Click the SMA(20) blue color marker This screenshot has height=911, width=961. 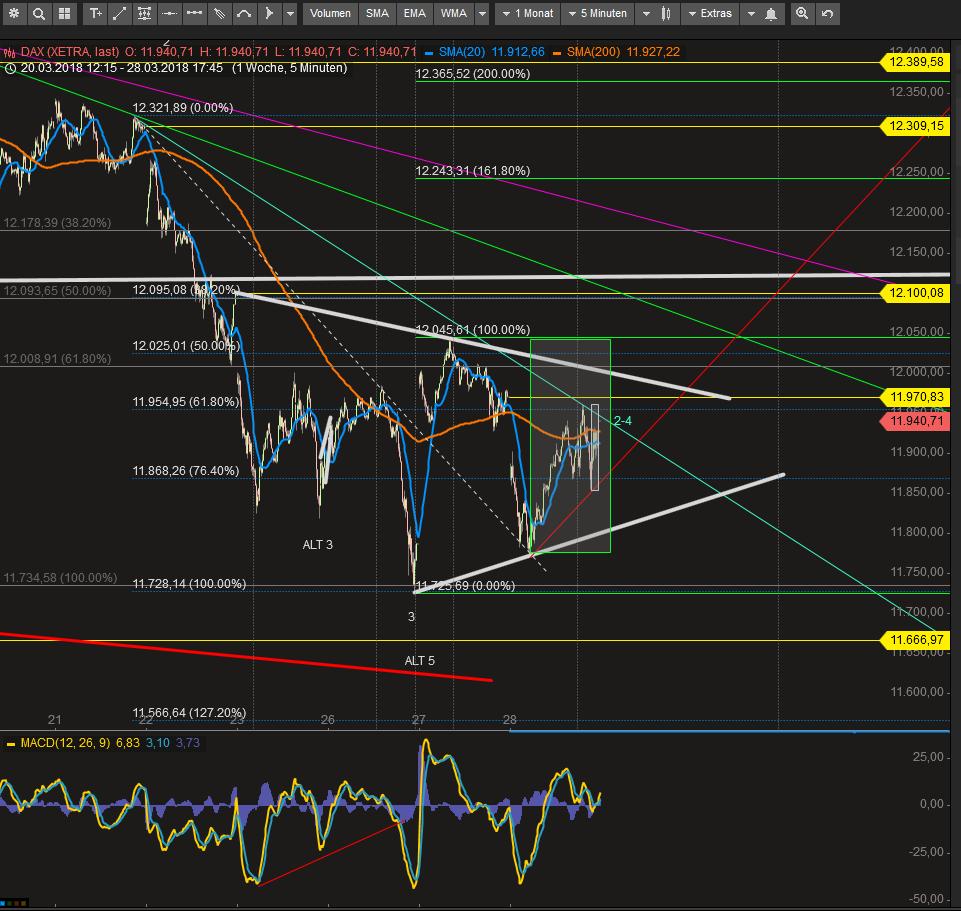click(x=428, y=53)
